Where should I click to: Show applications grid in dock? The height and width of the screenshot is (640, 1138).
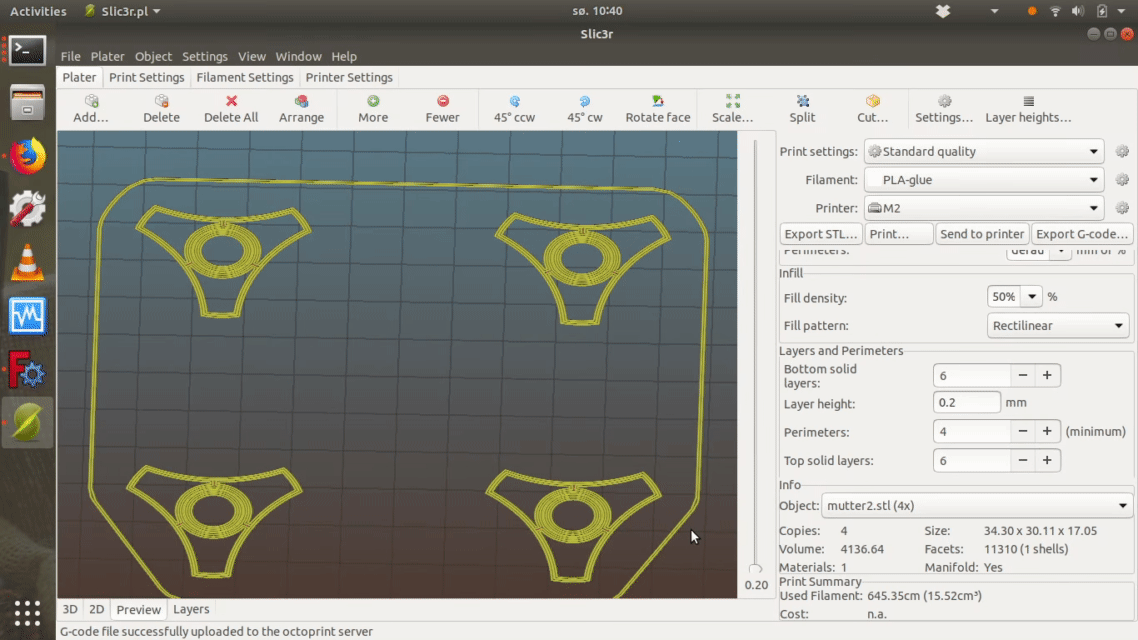tap(28, 613)
